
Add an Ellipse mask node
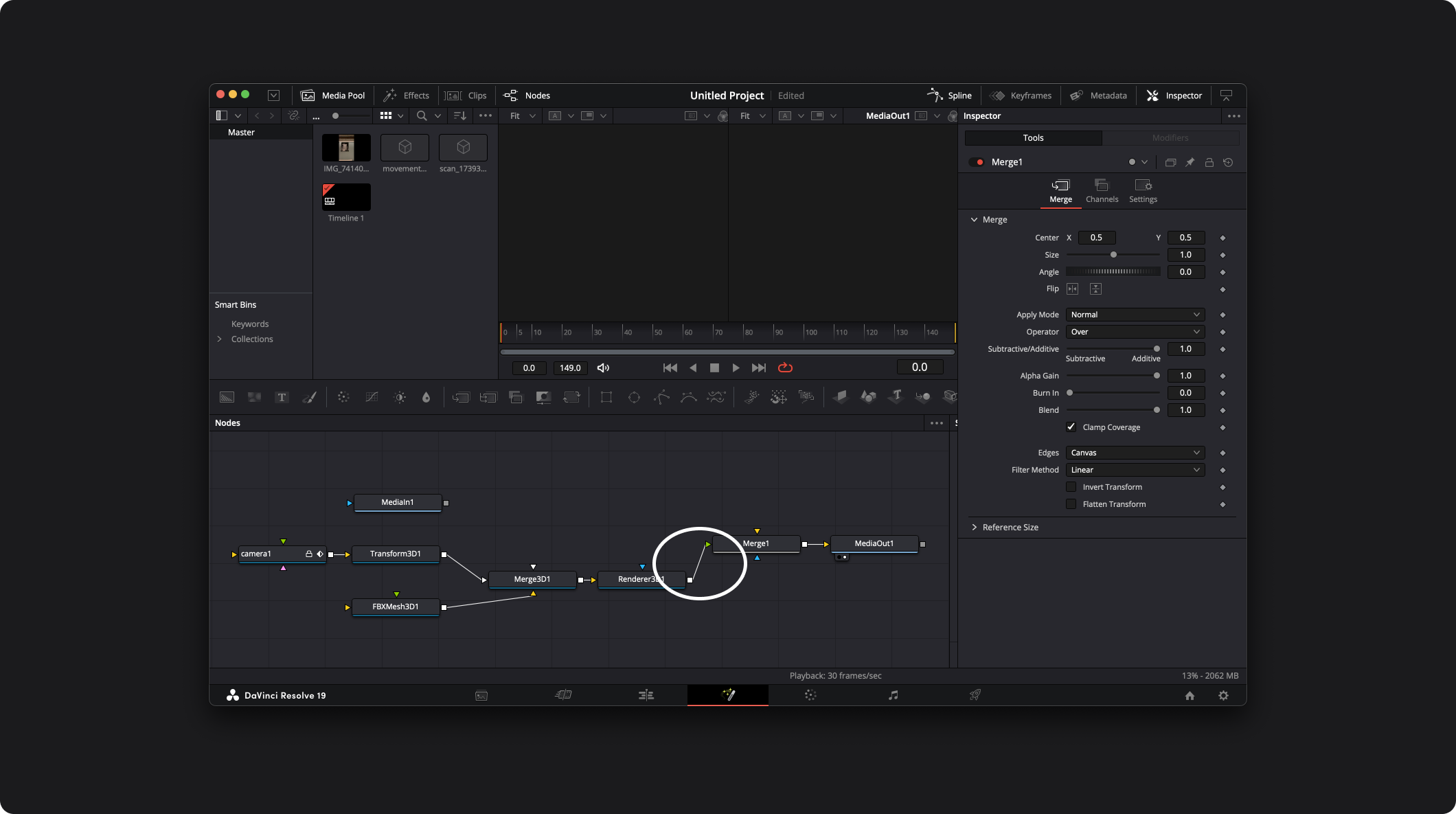(634, 397)
